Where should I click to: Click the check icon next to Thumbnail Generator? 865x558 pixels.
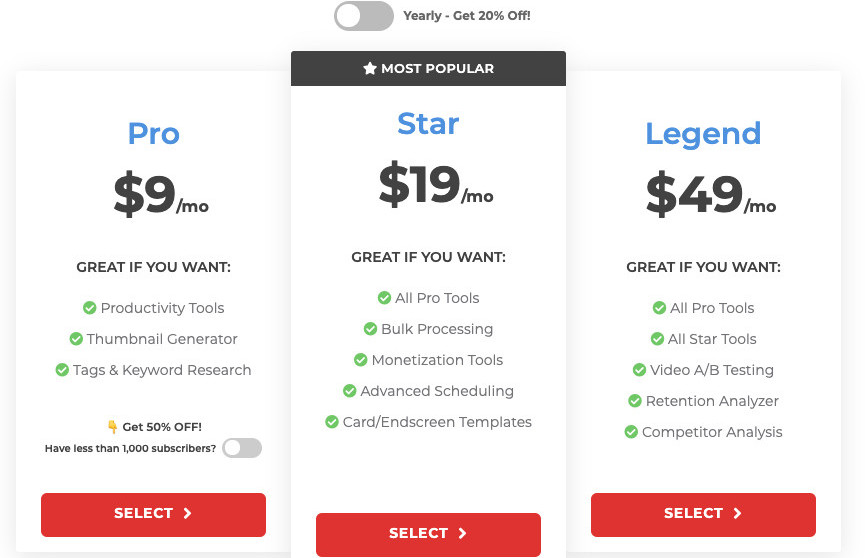(76, 338)
